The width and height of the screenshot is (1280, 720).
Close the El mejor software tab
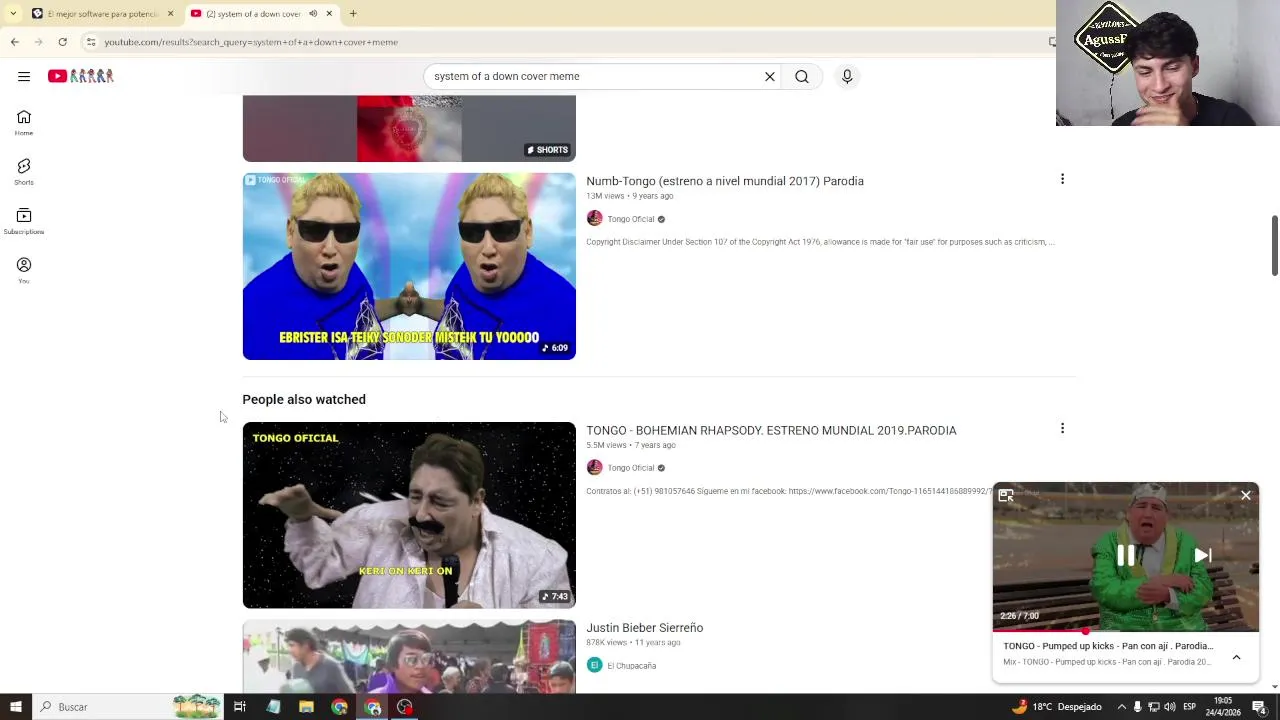(170, 14)
